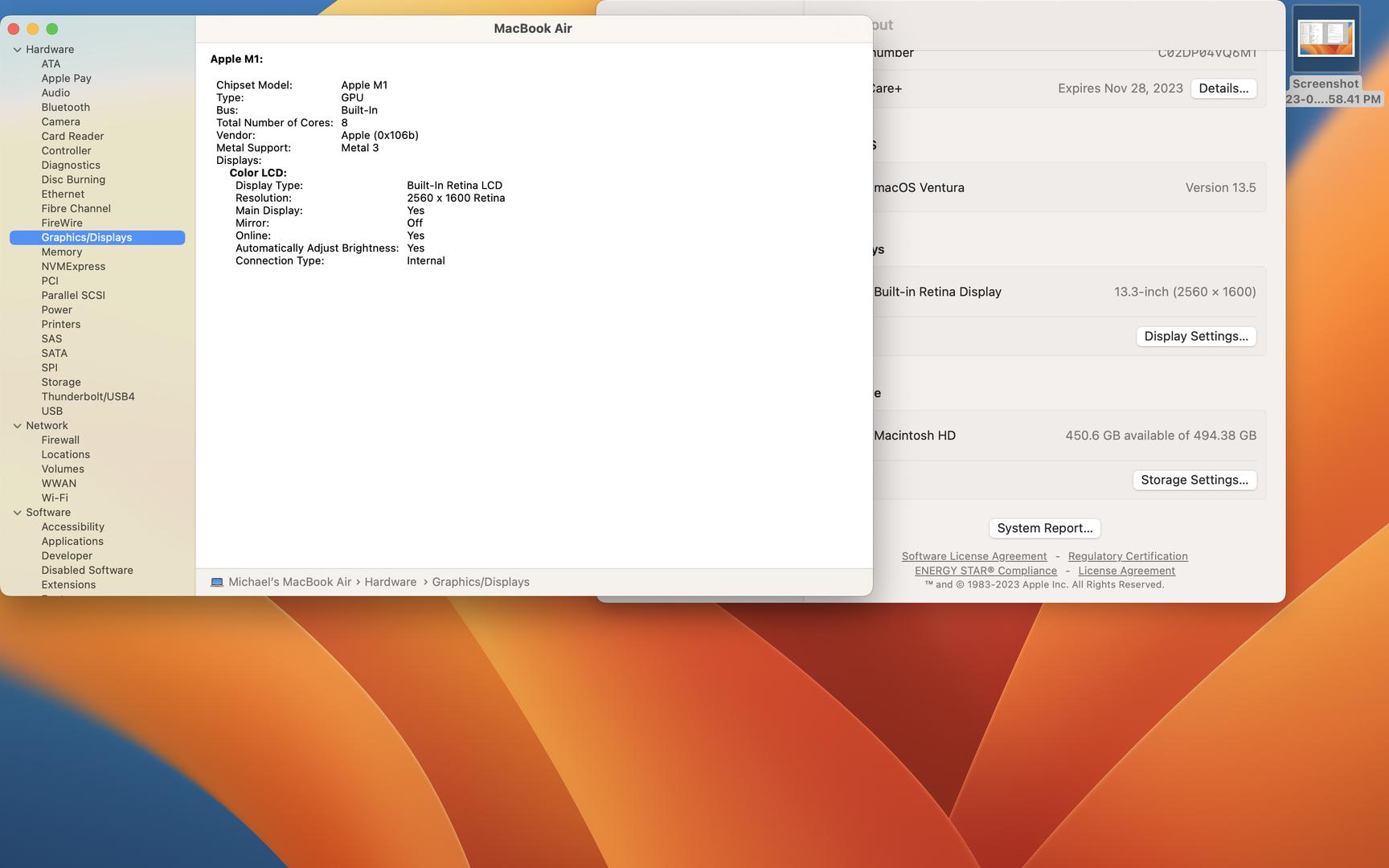This screenshot has height=868, width=1389.
Task: Select Memory in the sidebar
Action: click(61, 252)
